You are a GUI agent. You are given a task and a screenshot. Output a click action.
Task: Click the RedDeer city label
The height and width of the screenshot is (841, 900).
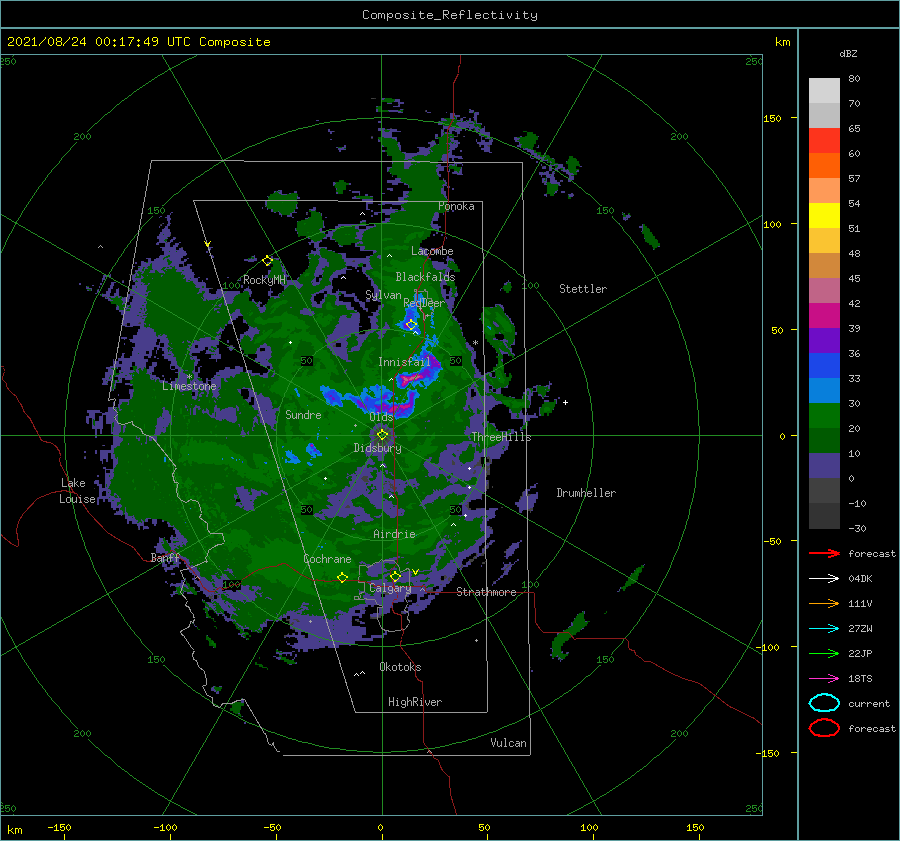coord(424,303)
